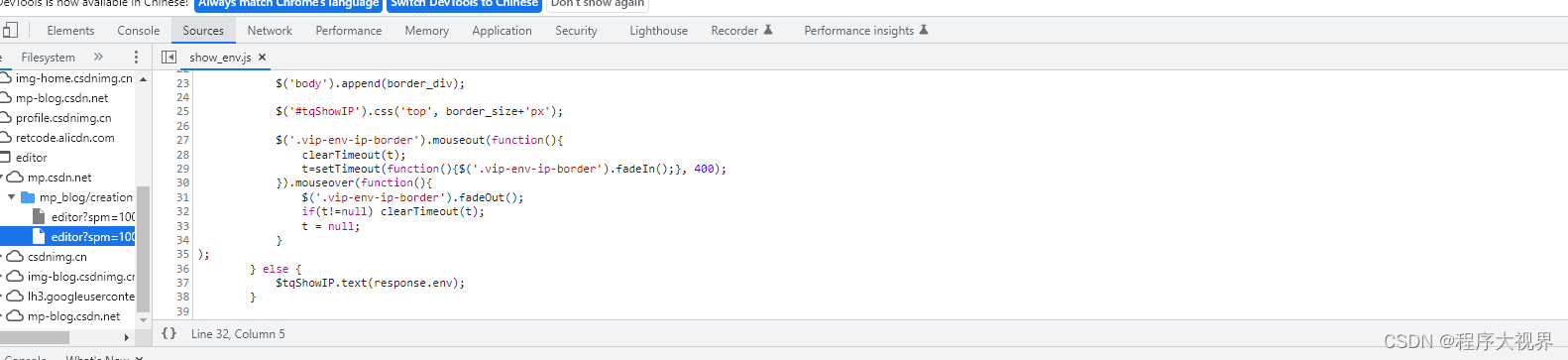Open the Recorder tab
This screenshot has width=1568, height=360.
click(741, 31)
